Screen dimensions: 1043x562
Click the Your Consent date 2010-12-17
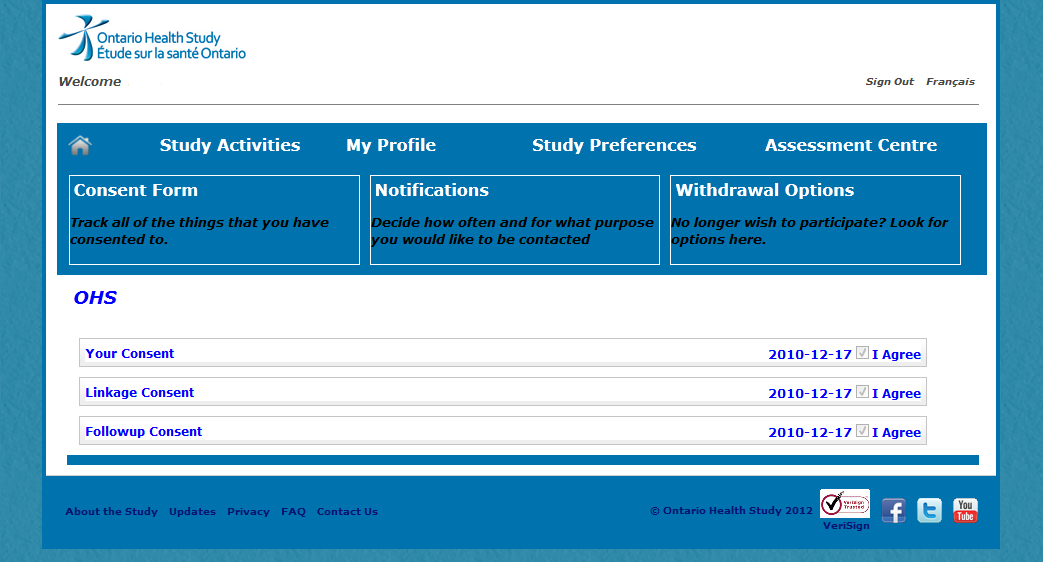(x=810, y=354)
